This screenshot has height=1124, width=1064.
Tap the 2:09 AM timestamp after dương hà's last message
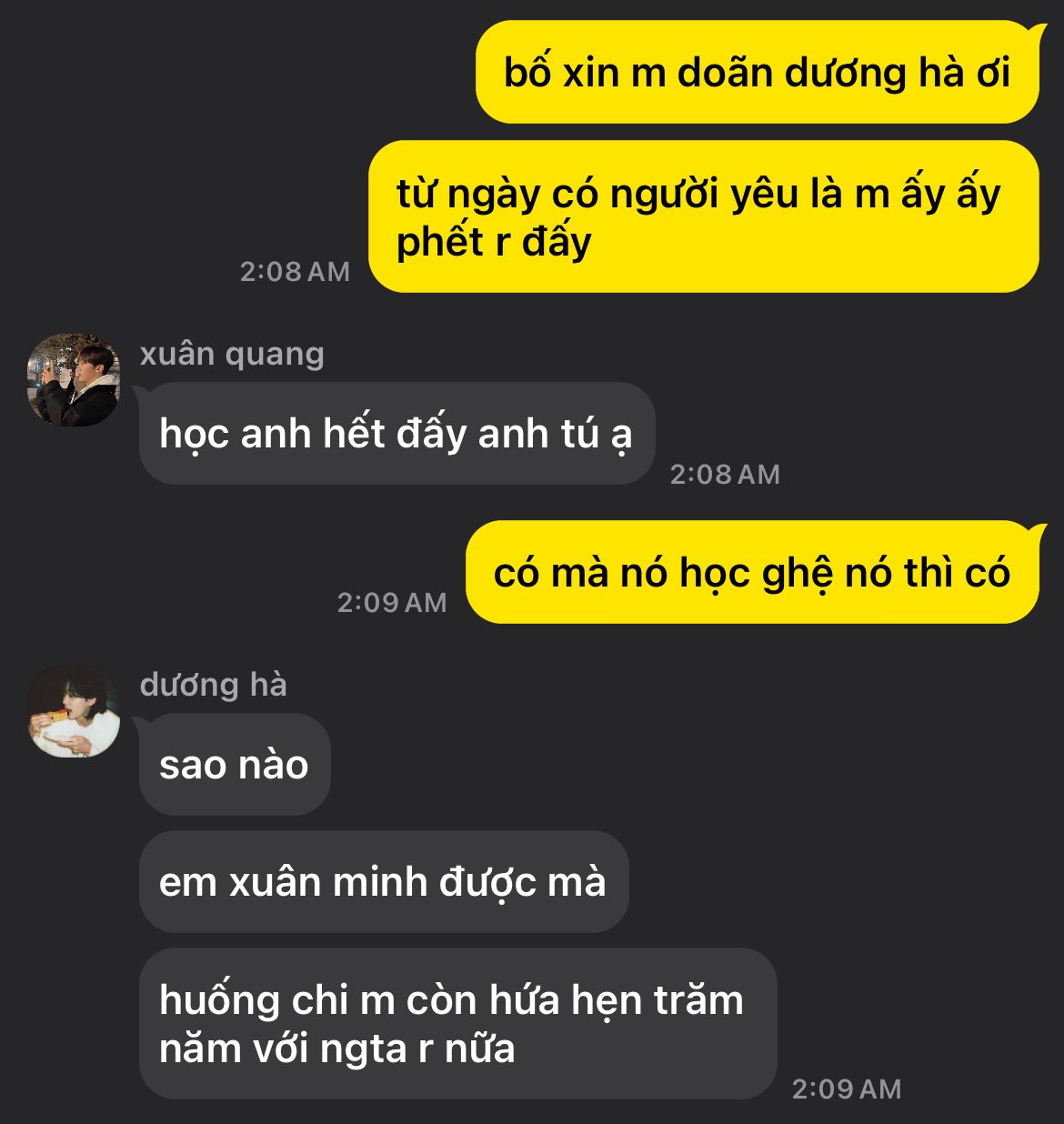point(847,1089)
